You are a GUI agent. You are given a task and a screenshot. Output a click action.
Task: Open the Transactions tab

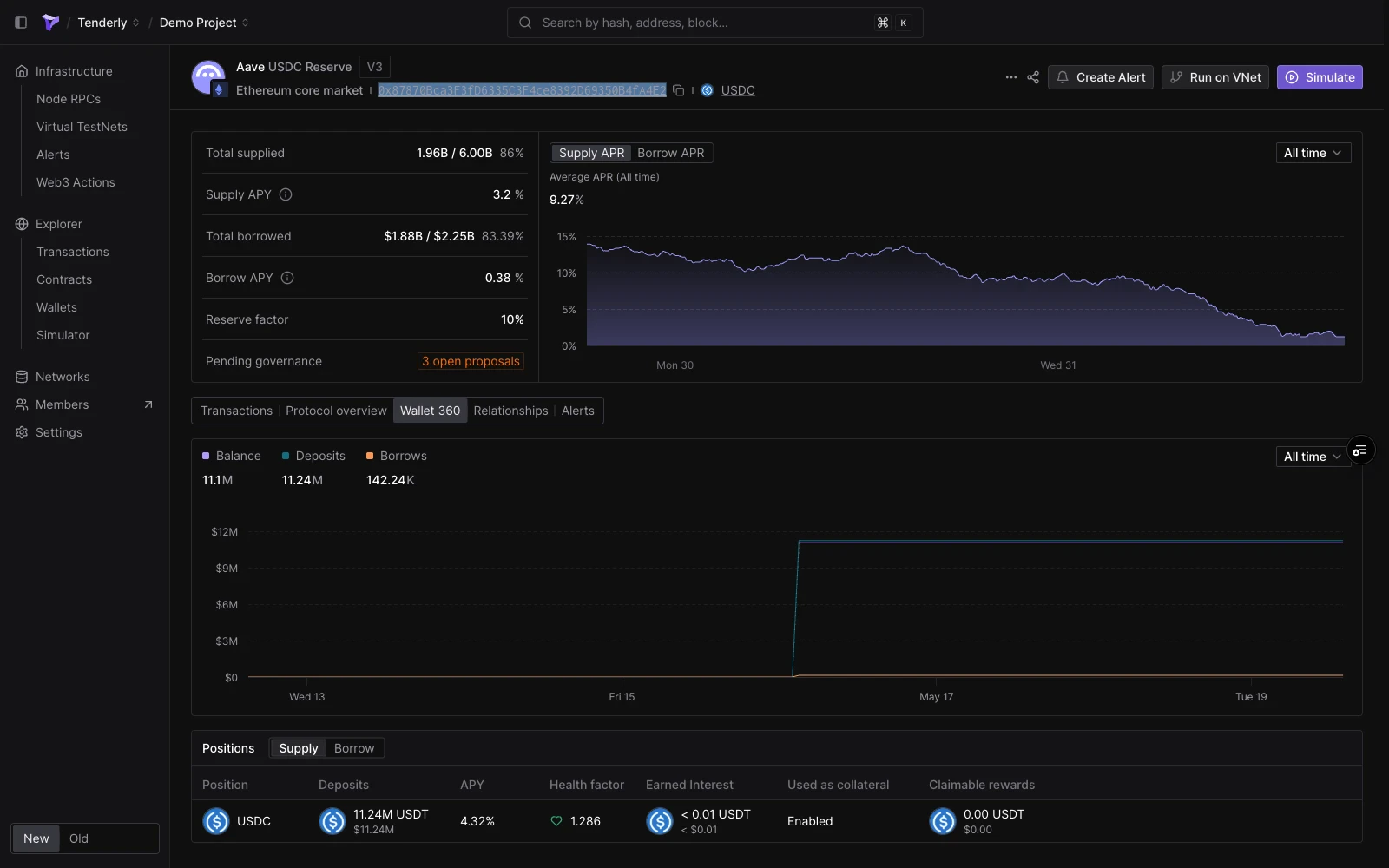[x=236, y=411]
